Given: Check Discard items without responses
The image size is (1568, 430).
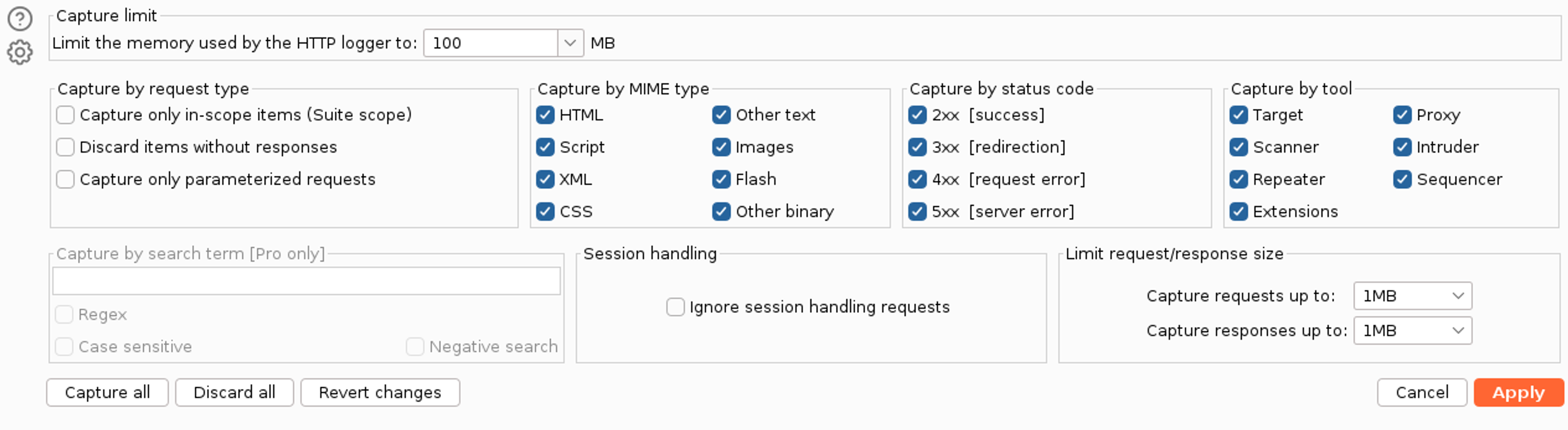Looking at the screenshot, I should click(65, 147).
